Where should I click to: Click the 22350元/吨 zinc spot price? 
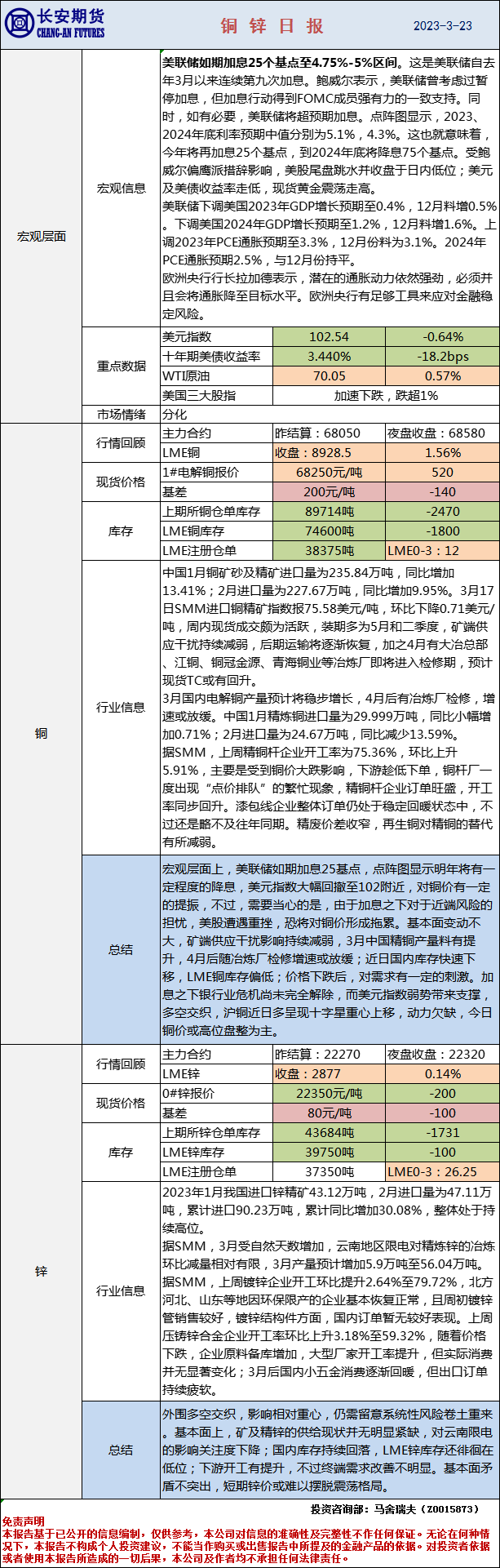click(x=329, y=1093)
